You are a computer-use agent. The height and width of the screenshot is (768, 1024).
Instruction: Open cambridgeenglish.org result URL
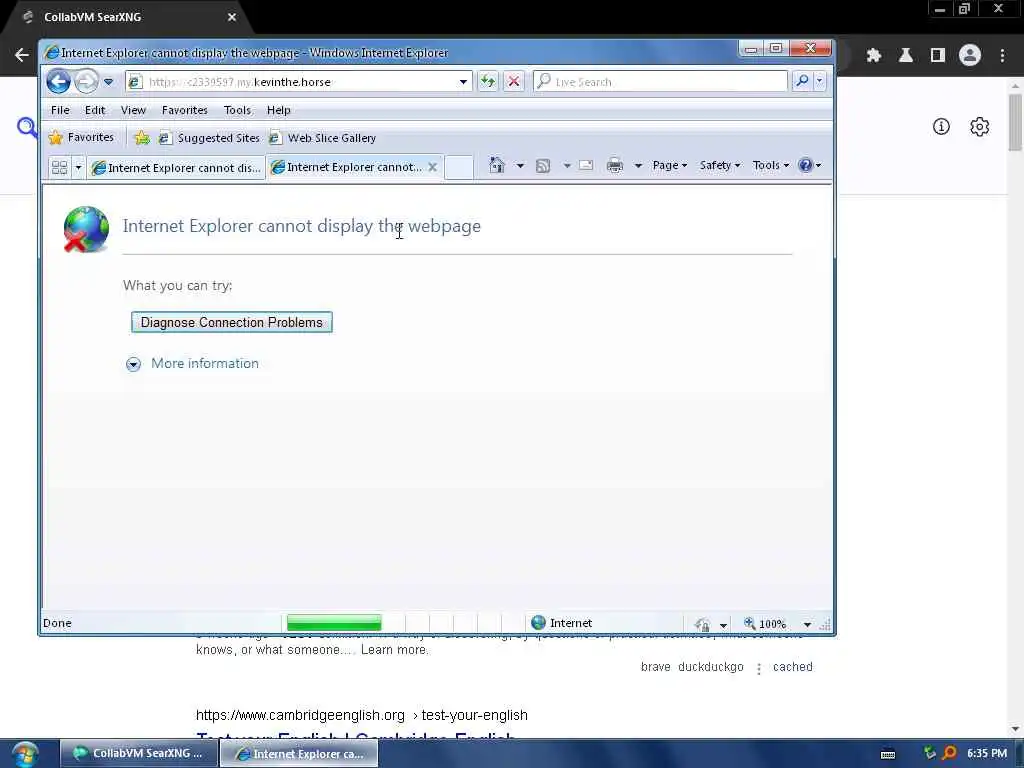click(362, 715)
